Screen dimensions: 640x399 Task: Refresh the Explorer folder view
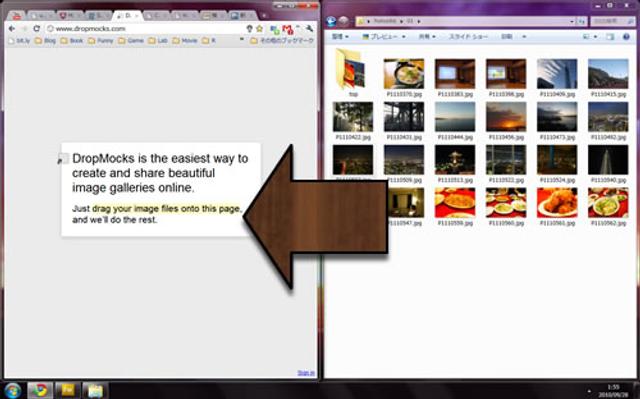[x=582, y=21]
